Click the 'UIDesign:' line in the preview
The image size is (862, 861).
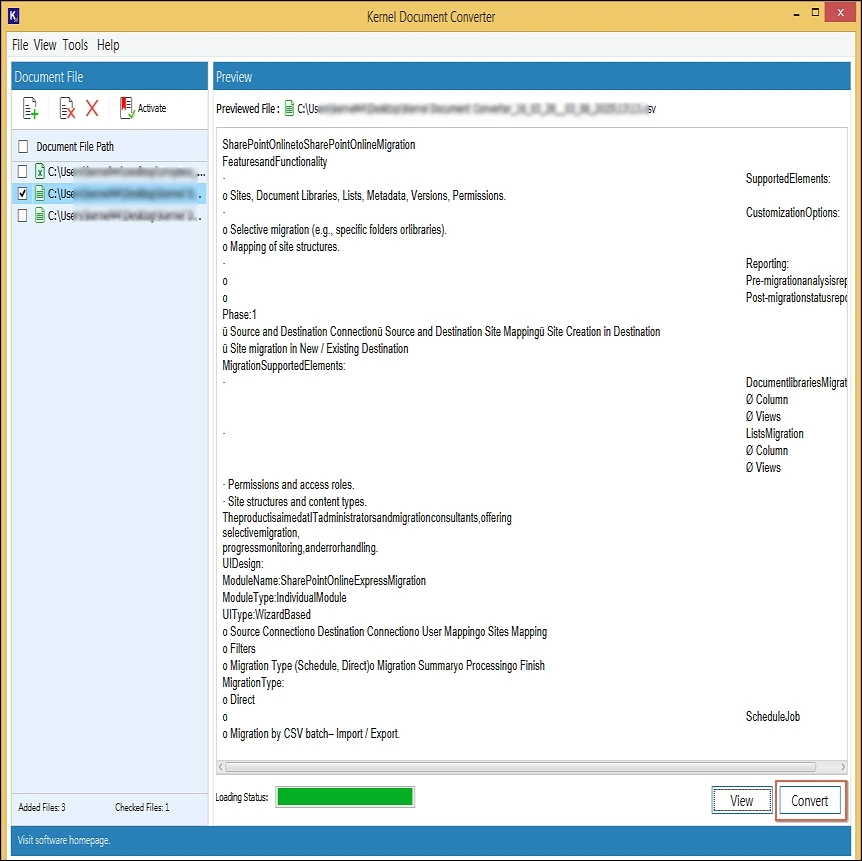(242, 564)
